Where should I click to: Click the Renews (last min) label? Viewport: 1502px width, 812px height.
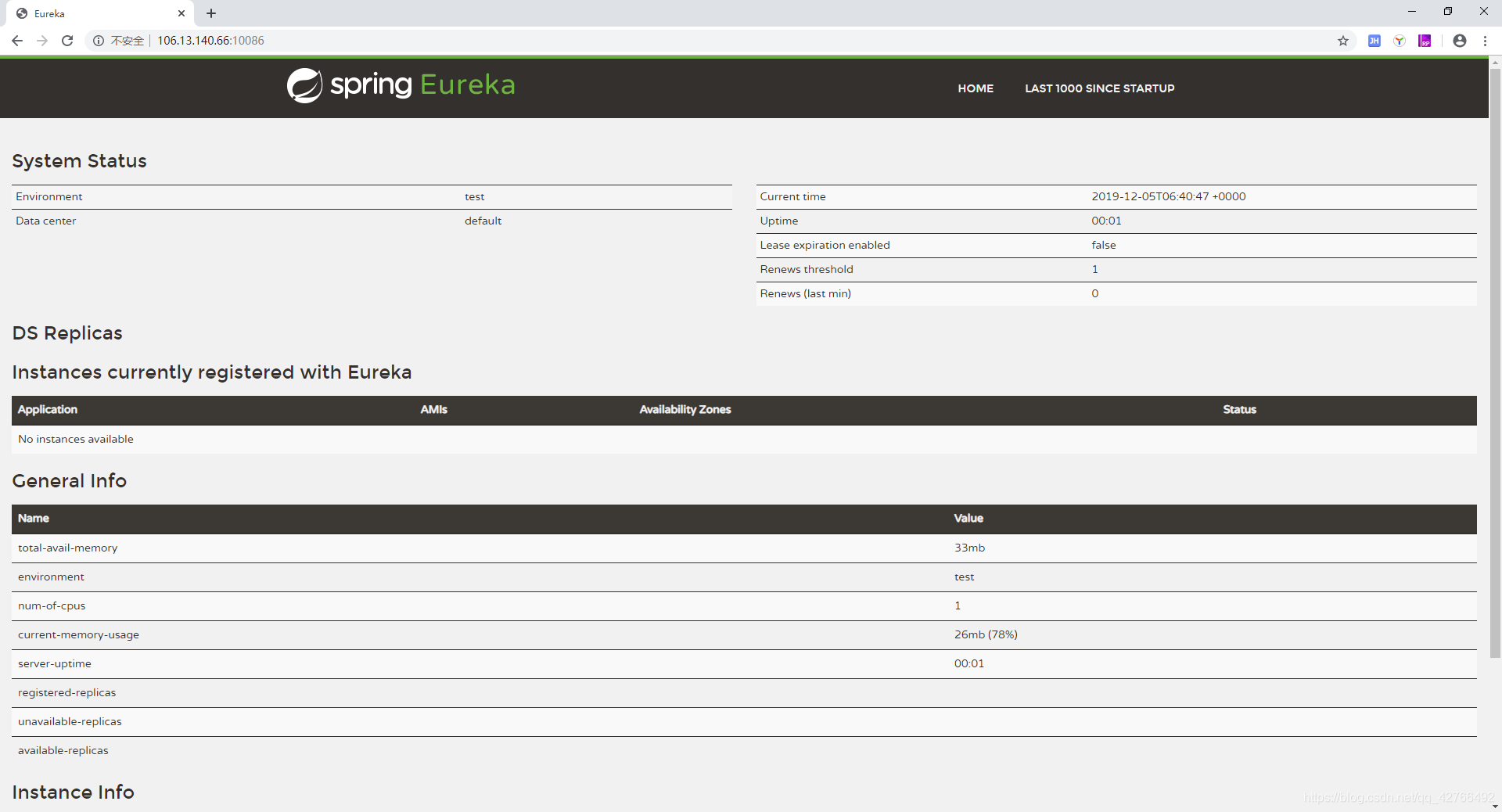pyautogui.click(x=805, y=293)
